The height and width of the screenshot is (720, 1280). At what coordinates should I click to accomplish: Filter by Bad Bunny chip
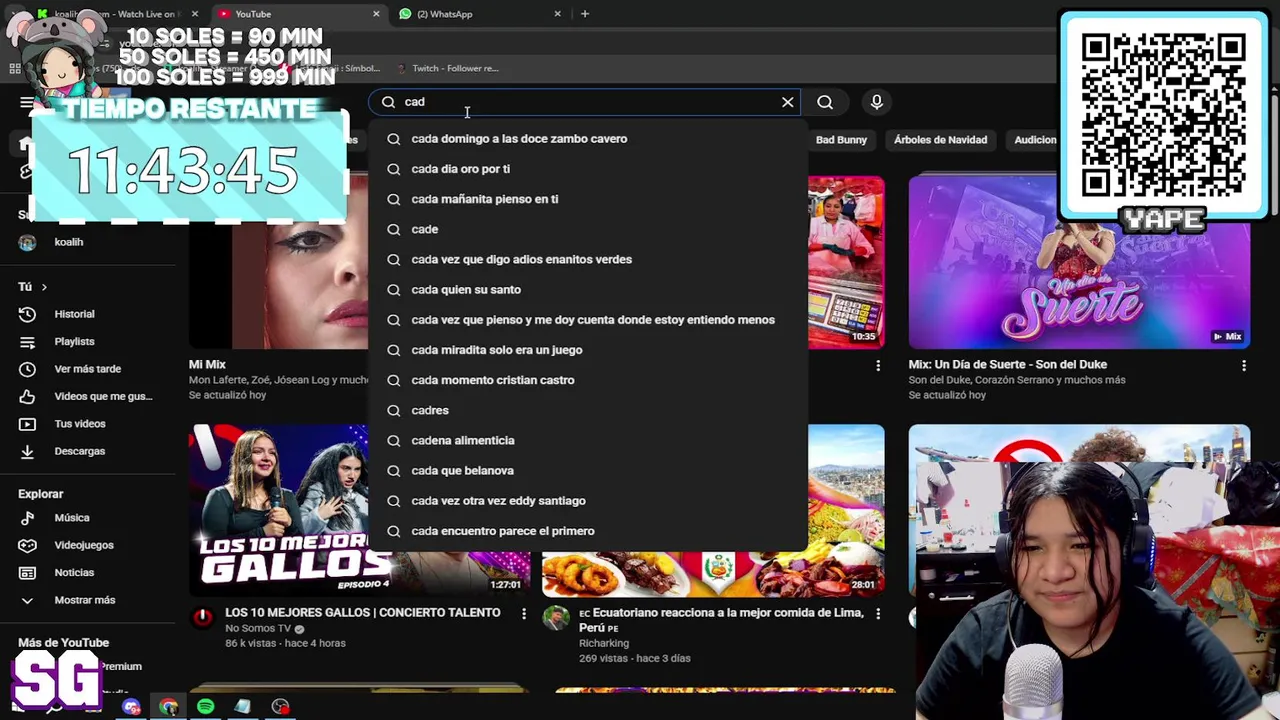(x=841, y=140)
